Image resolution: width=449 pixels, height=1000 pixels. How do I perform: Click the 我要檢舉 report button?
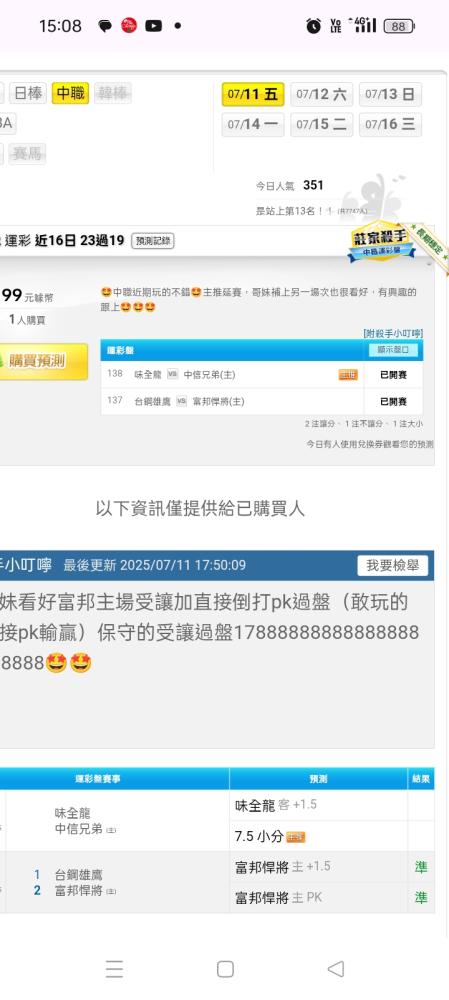[x=392, y=565]
